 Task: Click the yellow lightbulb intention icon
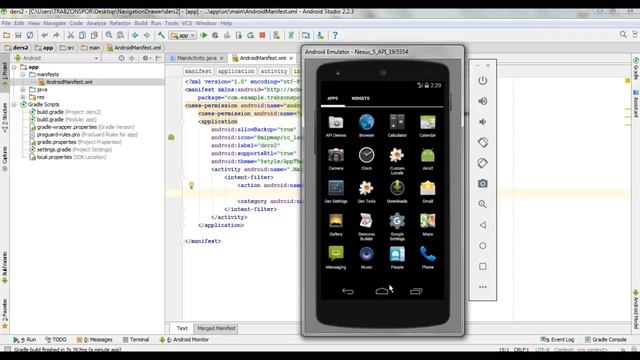(x=191, y=186)
